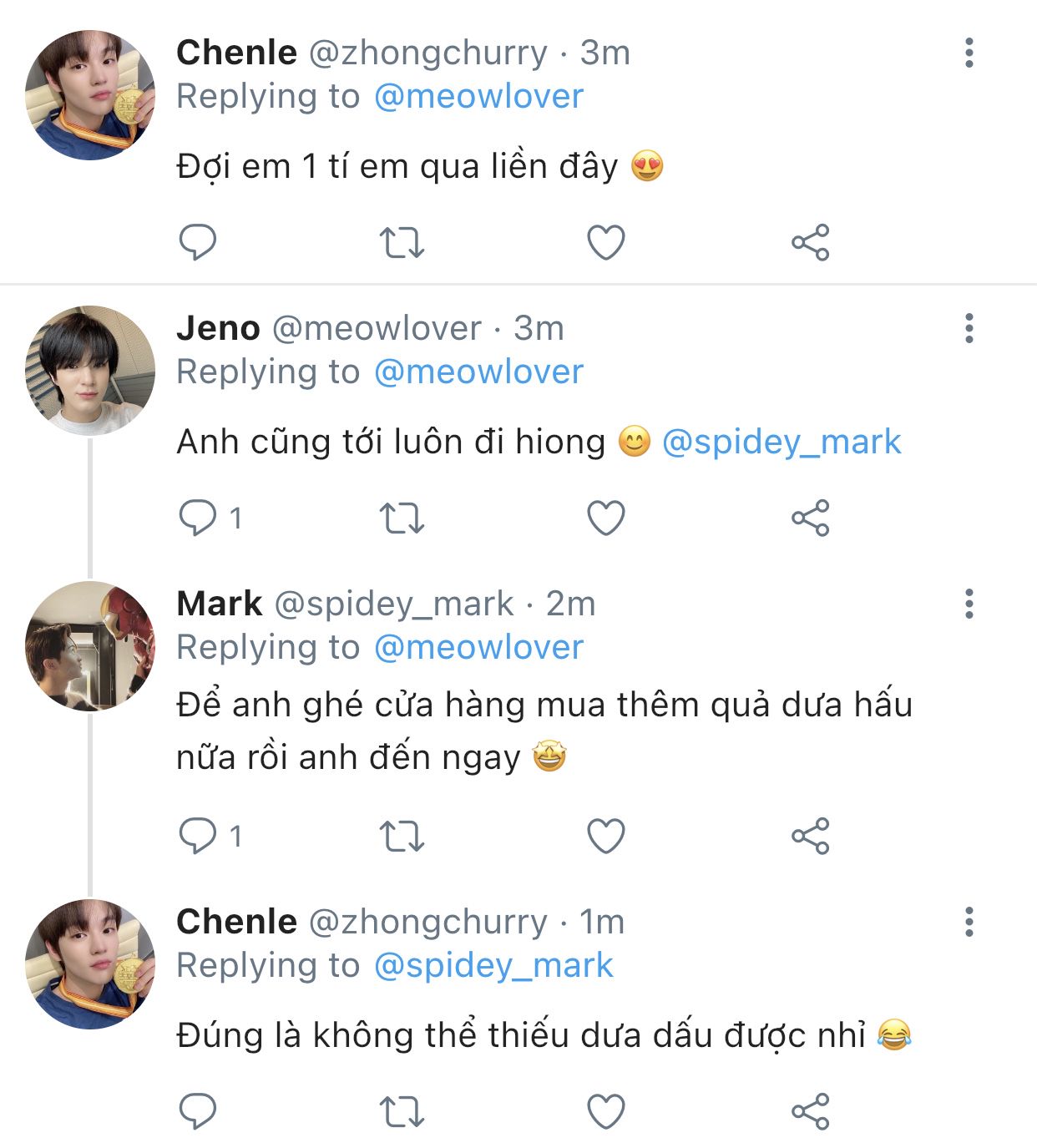1037x1148 pixels.
Task: Share Jeno's tweet
Action: 810,518
